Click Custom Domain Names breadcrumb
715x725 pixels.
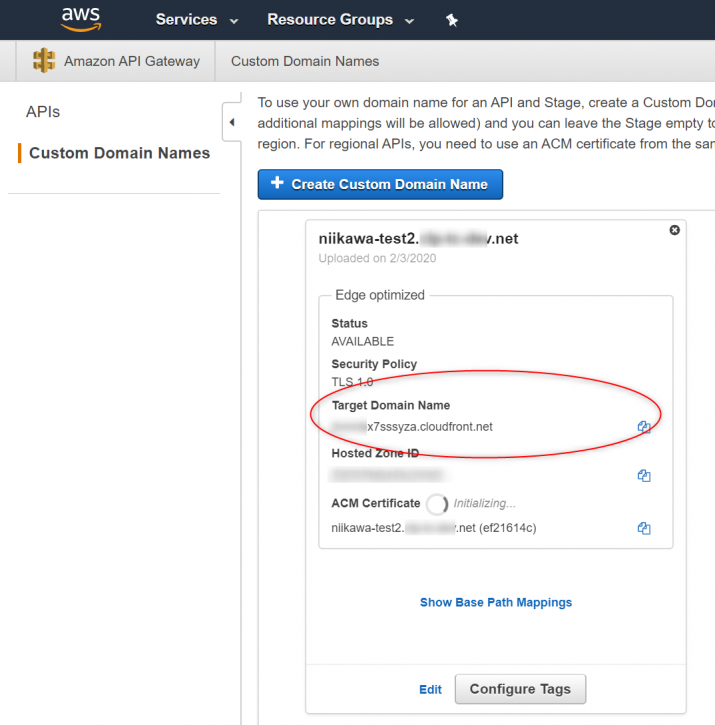[x=305, y=61]
